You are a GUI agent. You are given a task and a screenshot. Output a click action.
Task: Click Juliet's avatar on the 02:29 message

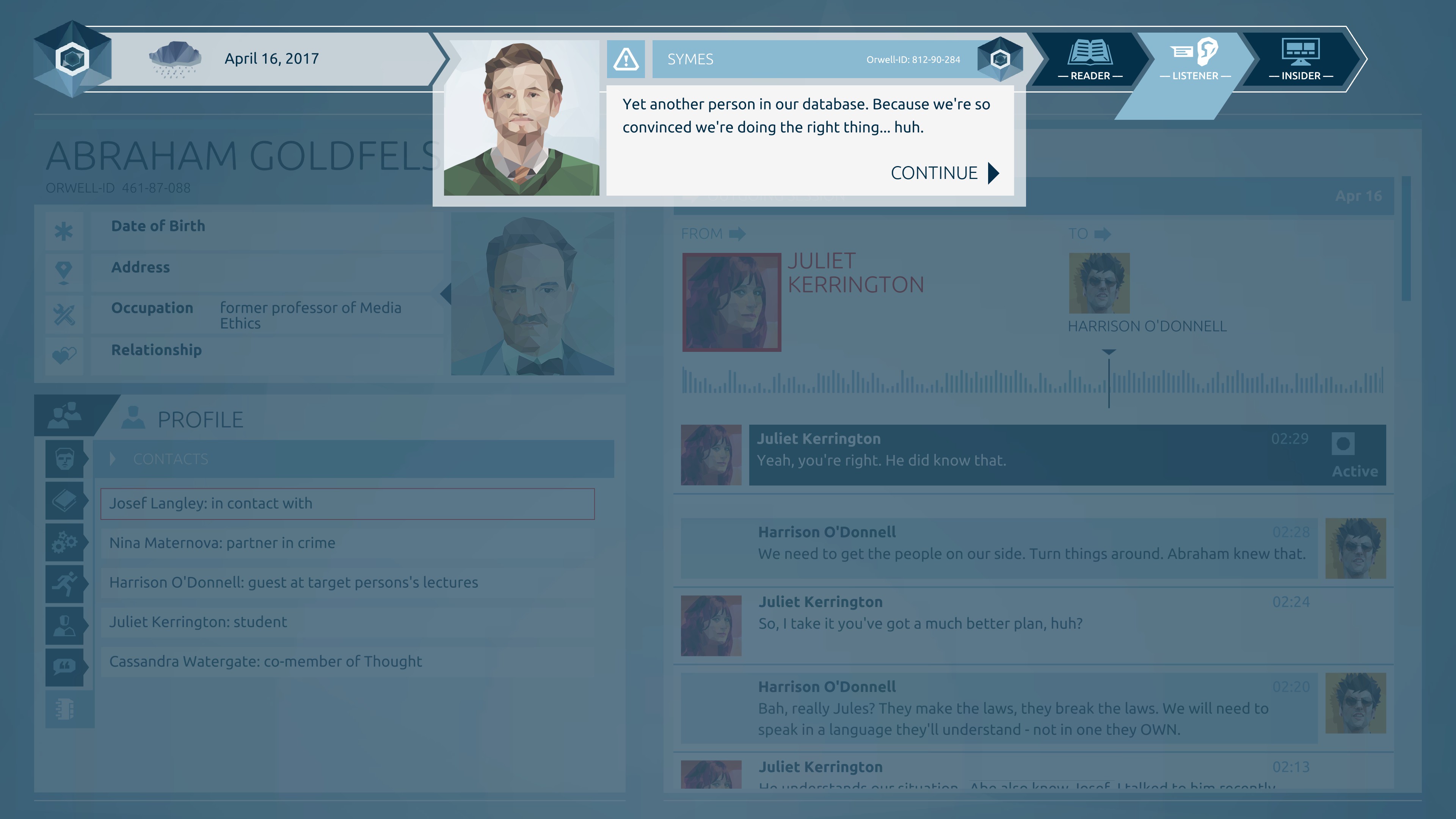(x=711, y=455)
